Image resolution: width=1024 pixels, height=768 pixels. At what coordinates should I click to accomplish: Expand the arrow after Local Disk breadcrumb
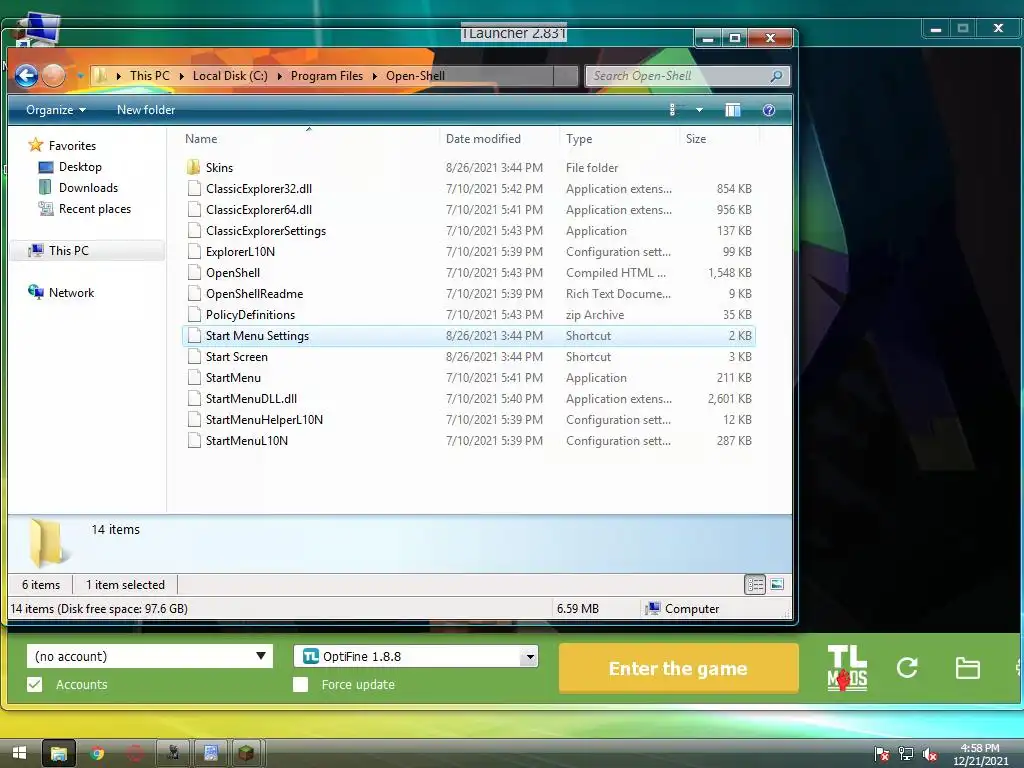280,76
